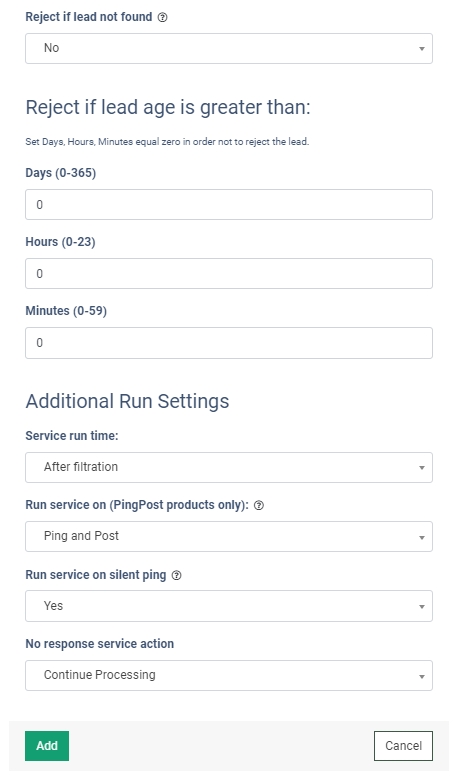Viewport: 459px width, 778px height.
Task: Click help icon beside Run service on silent ping
Action: pos(176,576)
